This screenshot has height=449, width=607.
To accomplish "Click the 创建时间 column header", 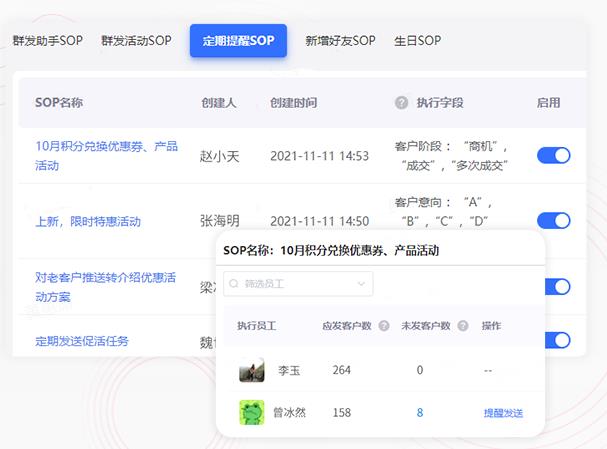I will 293,103.
